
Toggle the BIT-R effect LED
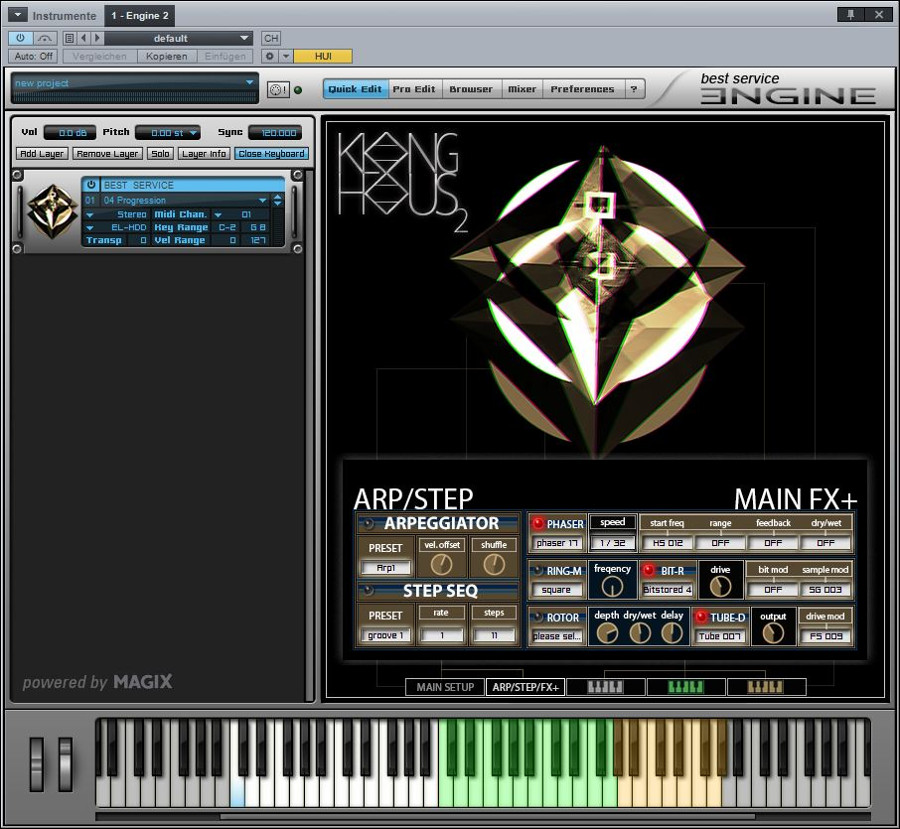click(x=649, y=570)
